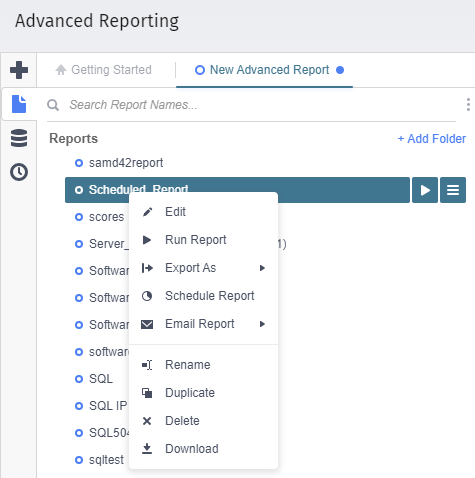Open the vertical three-dot options menu
The image size is (475, 478).
(468, 105)
